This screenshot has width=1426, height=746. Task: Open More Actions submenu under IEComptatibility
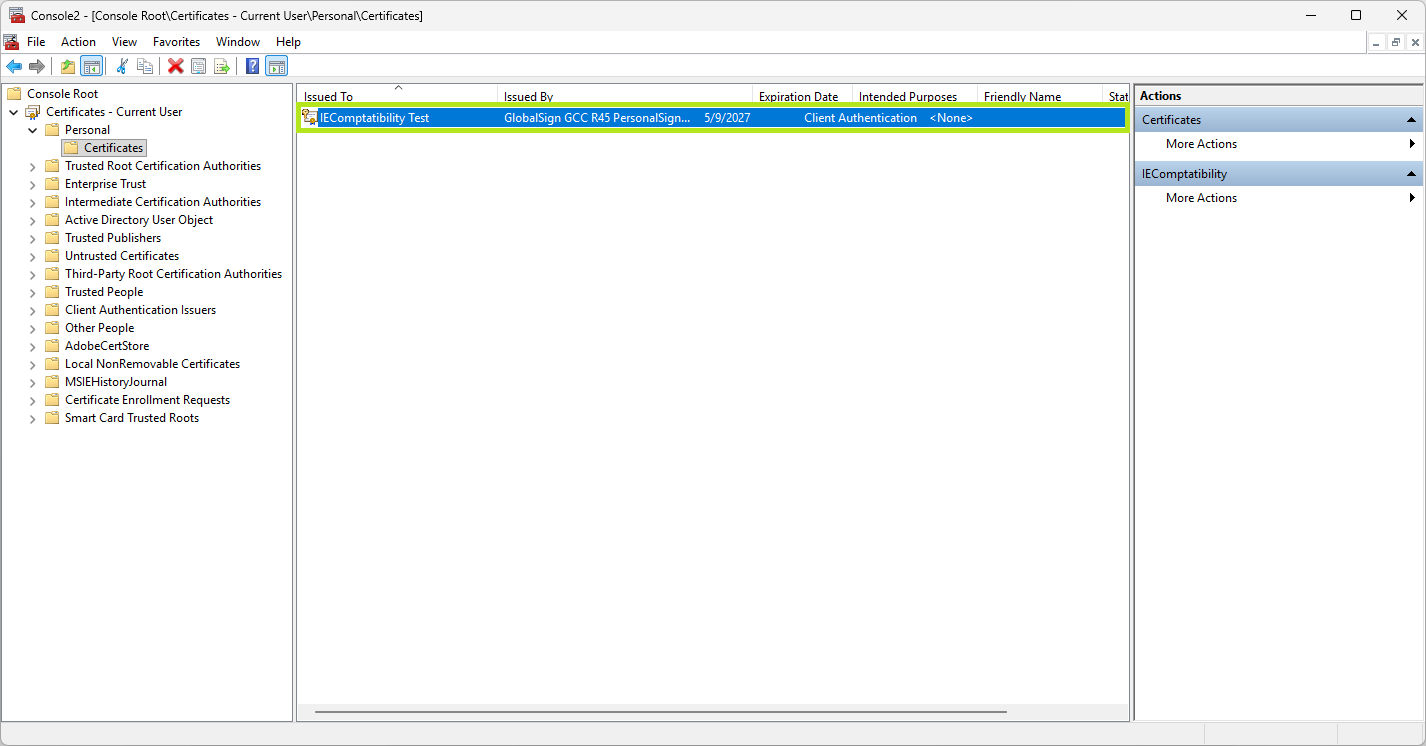(1279, 198)
